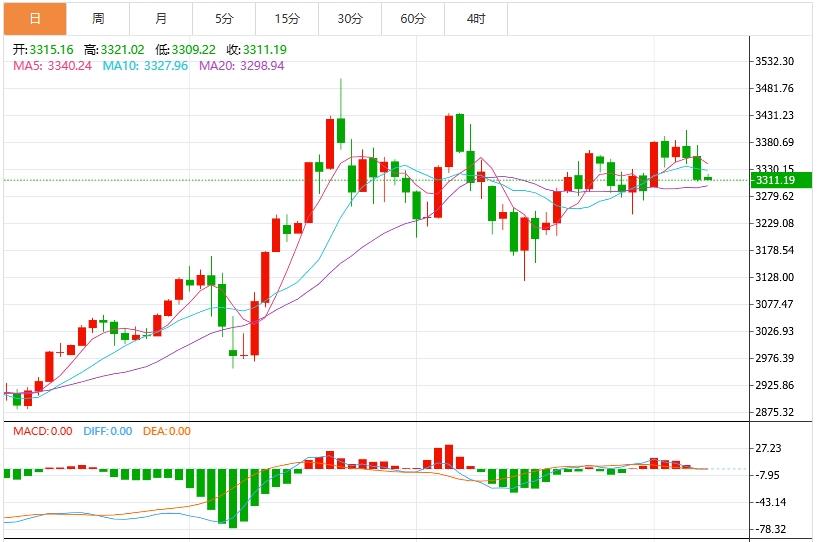Select the 15分 timeframe tab

287,18
